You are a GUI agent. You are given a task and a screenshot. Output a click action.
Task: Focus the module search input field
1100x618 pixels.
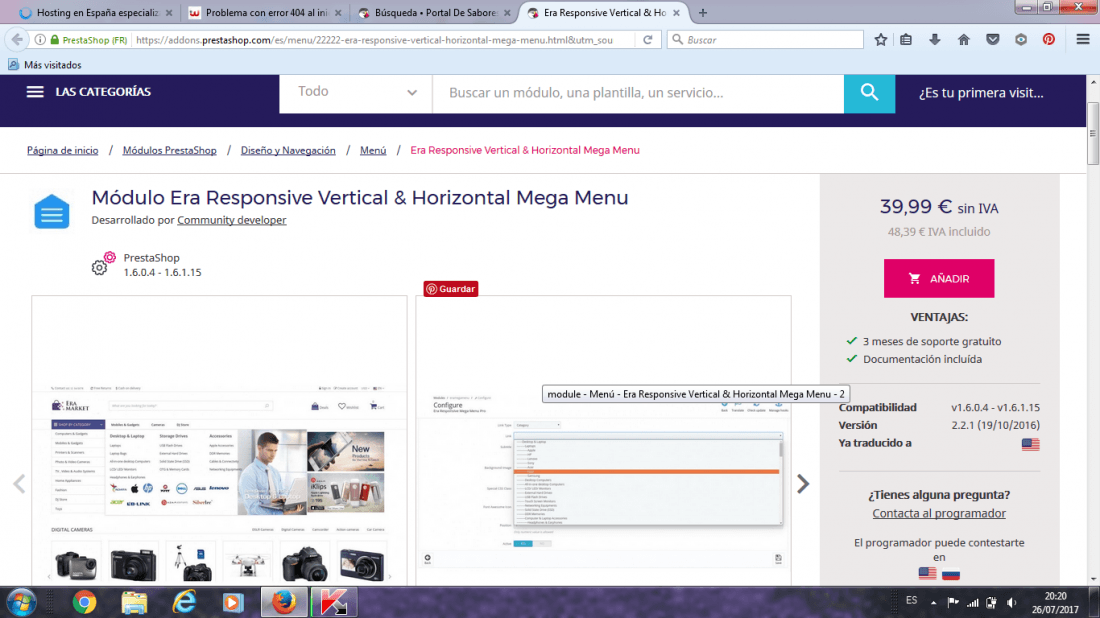(x=638, y=93)
